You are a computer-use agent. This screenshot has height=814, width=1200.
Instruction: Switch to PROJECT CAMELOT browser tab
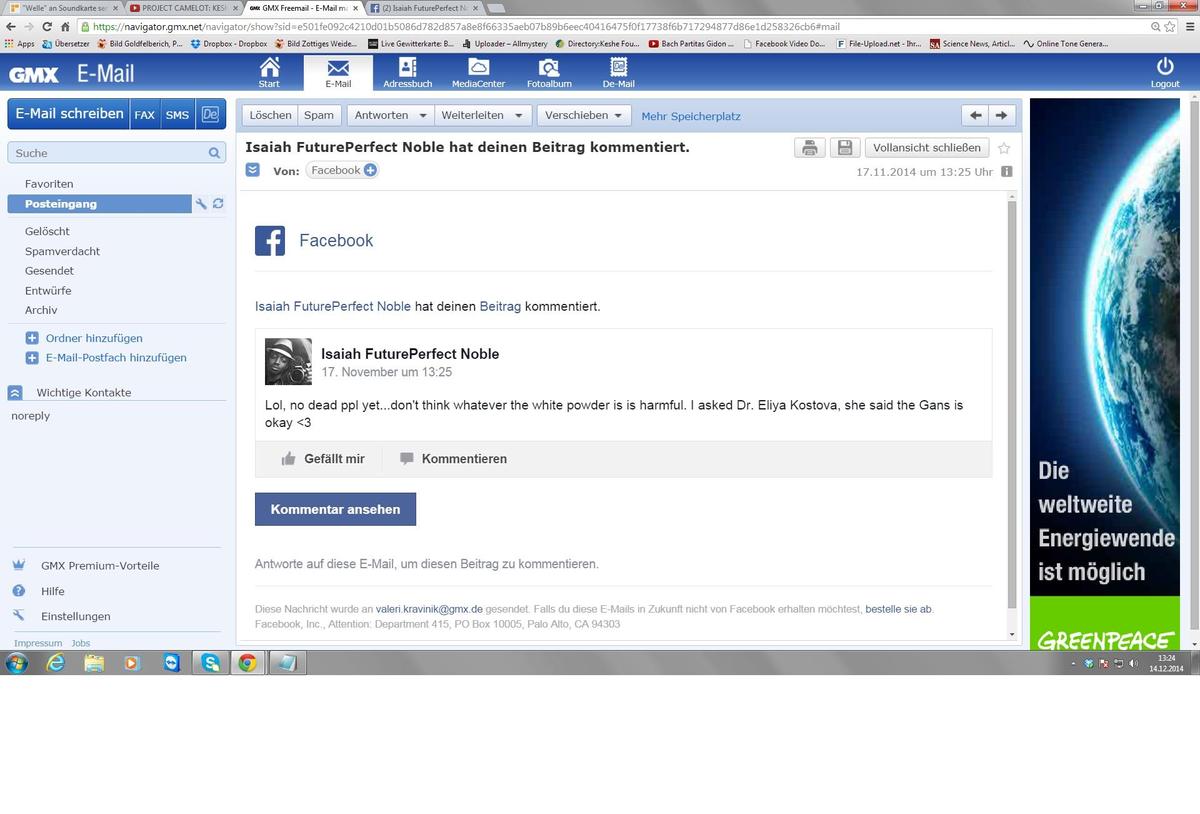[x=185, y=7]
